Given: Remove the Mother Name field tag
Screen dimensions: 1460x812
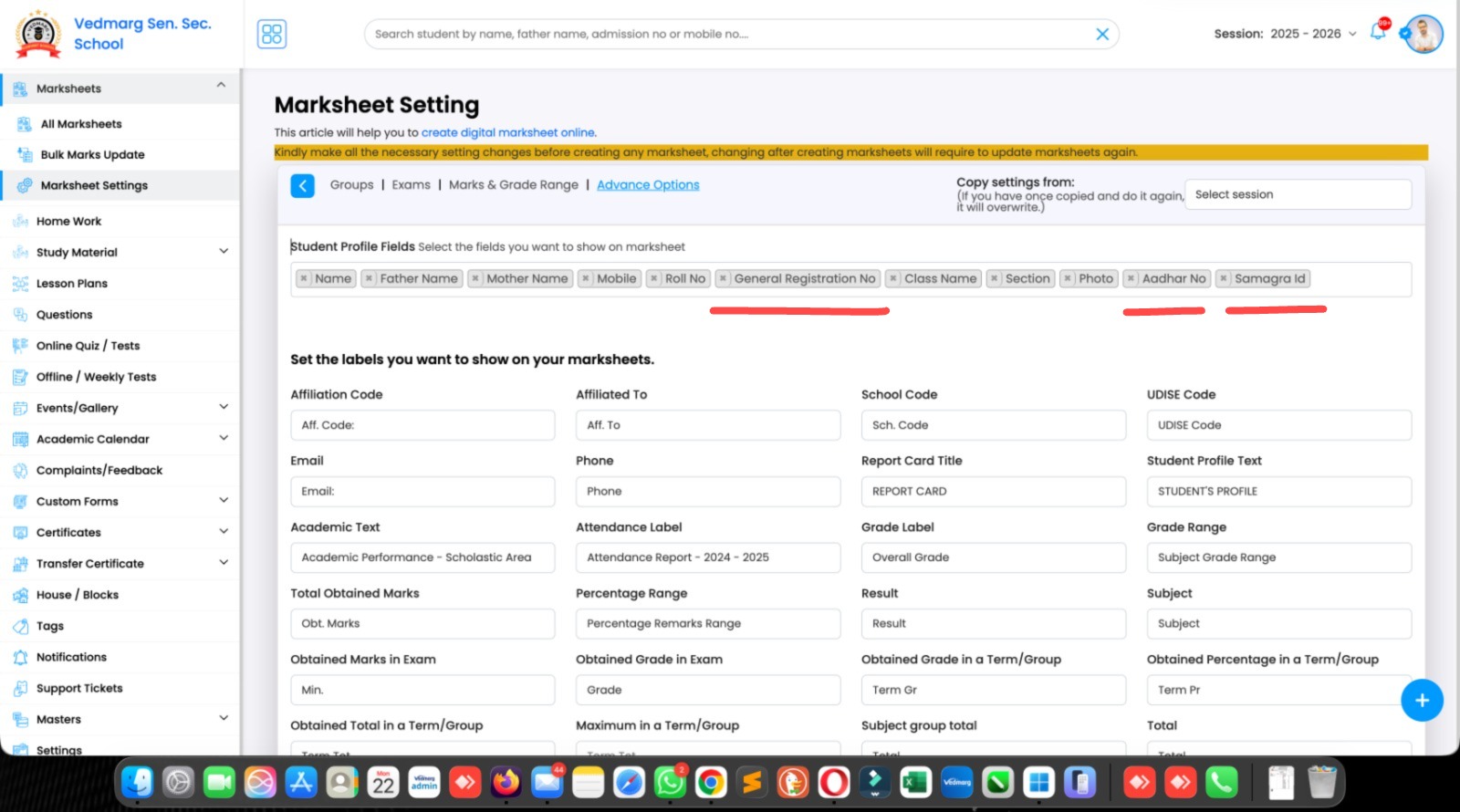Looking at the screenshot, I should pyautogui.click(x=475, y=278).
